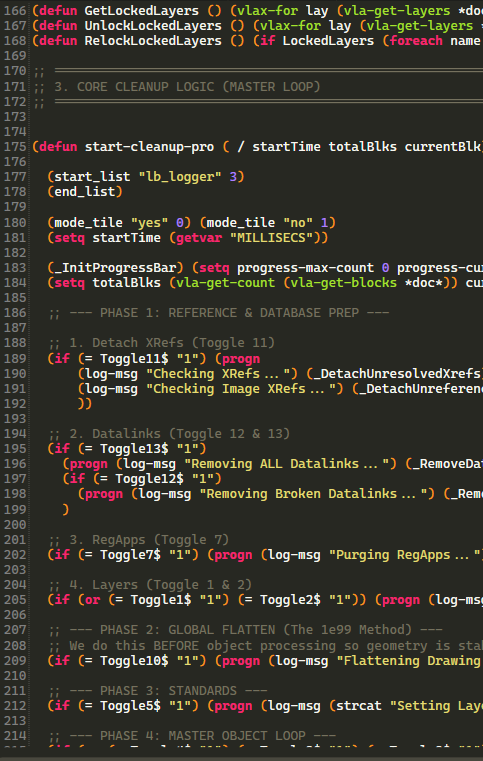Click the vla-get-blocks function

click(x=343, y=283)
